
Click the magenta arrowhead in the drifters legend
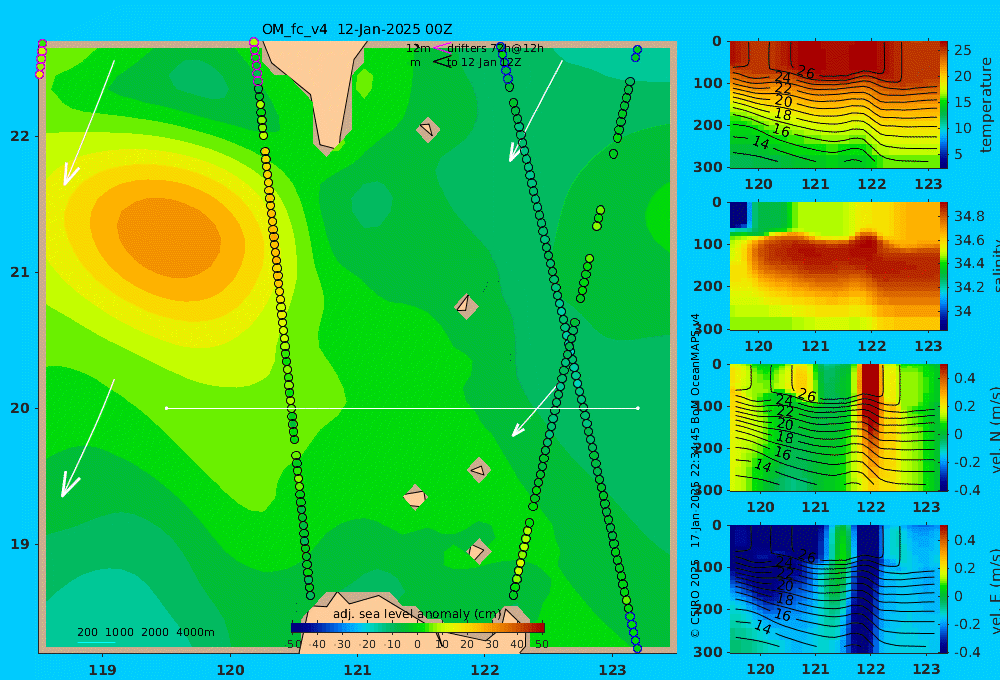click(x=441, y=48)
